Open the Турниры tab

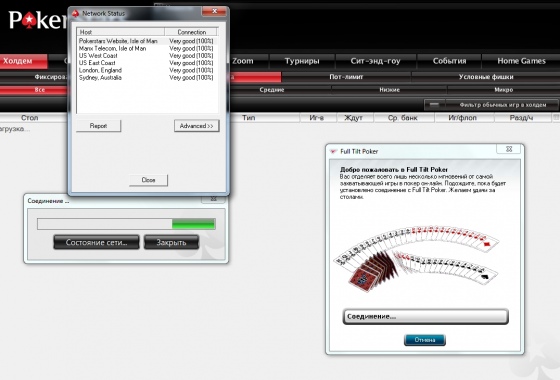(302, 61)
